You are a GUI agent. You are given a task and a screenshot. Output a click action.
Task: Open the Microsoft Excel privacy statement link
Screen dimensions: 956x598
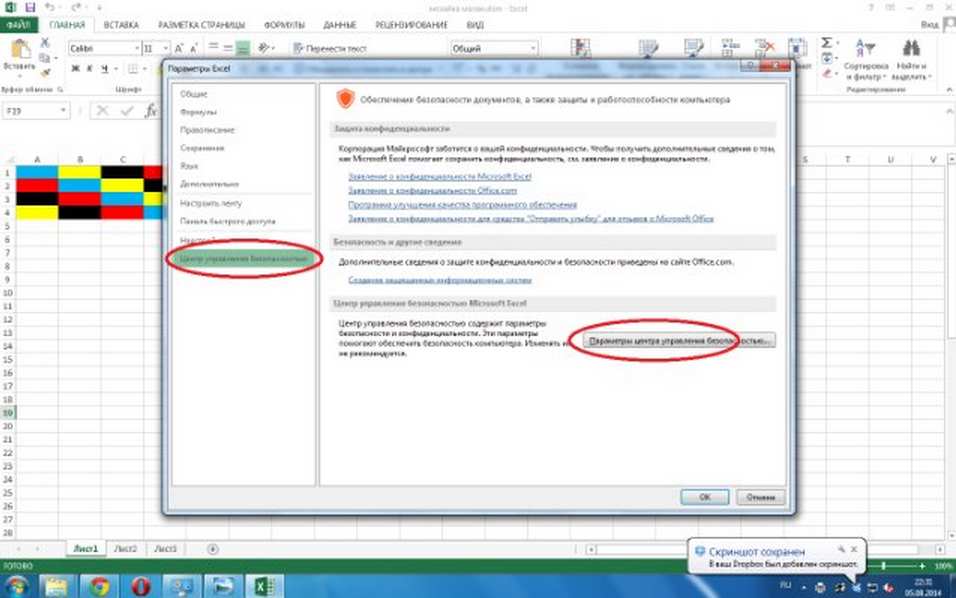click(x=440, y=176)
